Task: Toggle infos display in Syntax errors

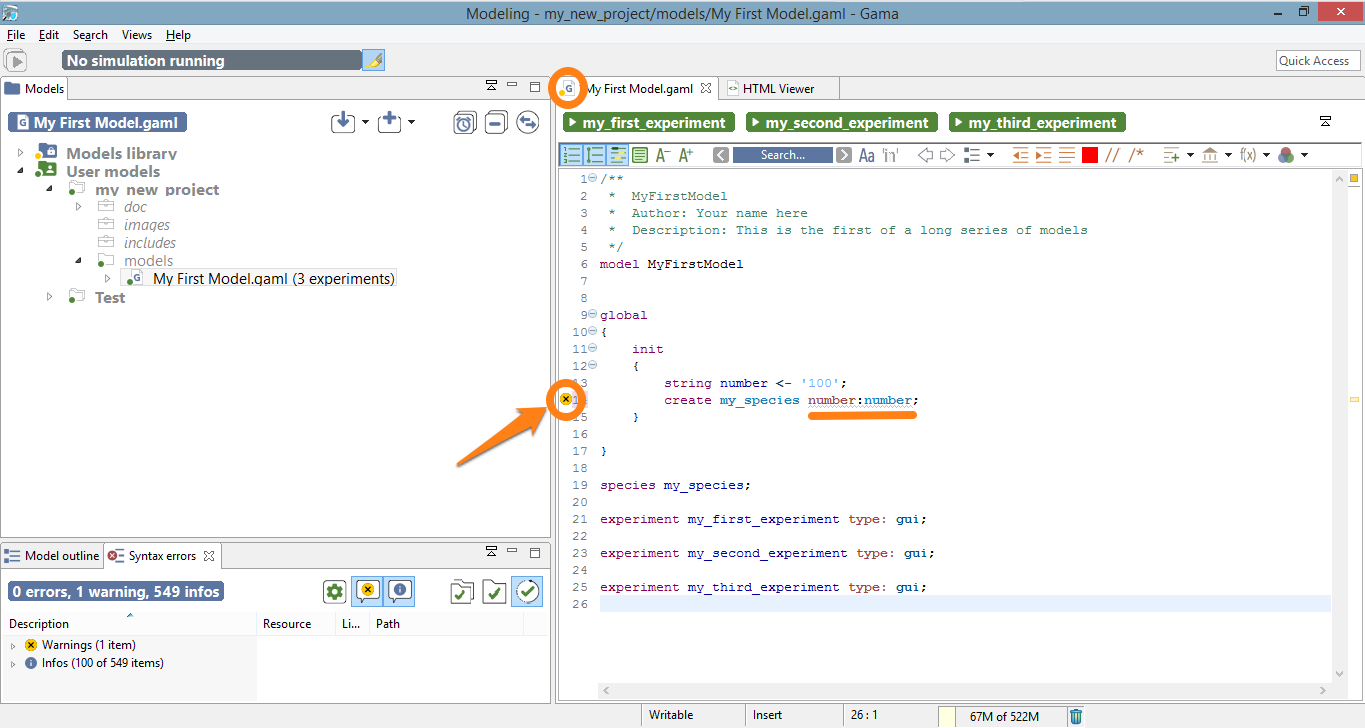Action: tap(399, 591)
